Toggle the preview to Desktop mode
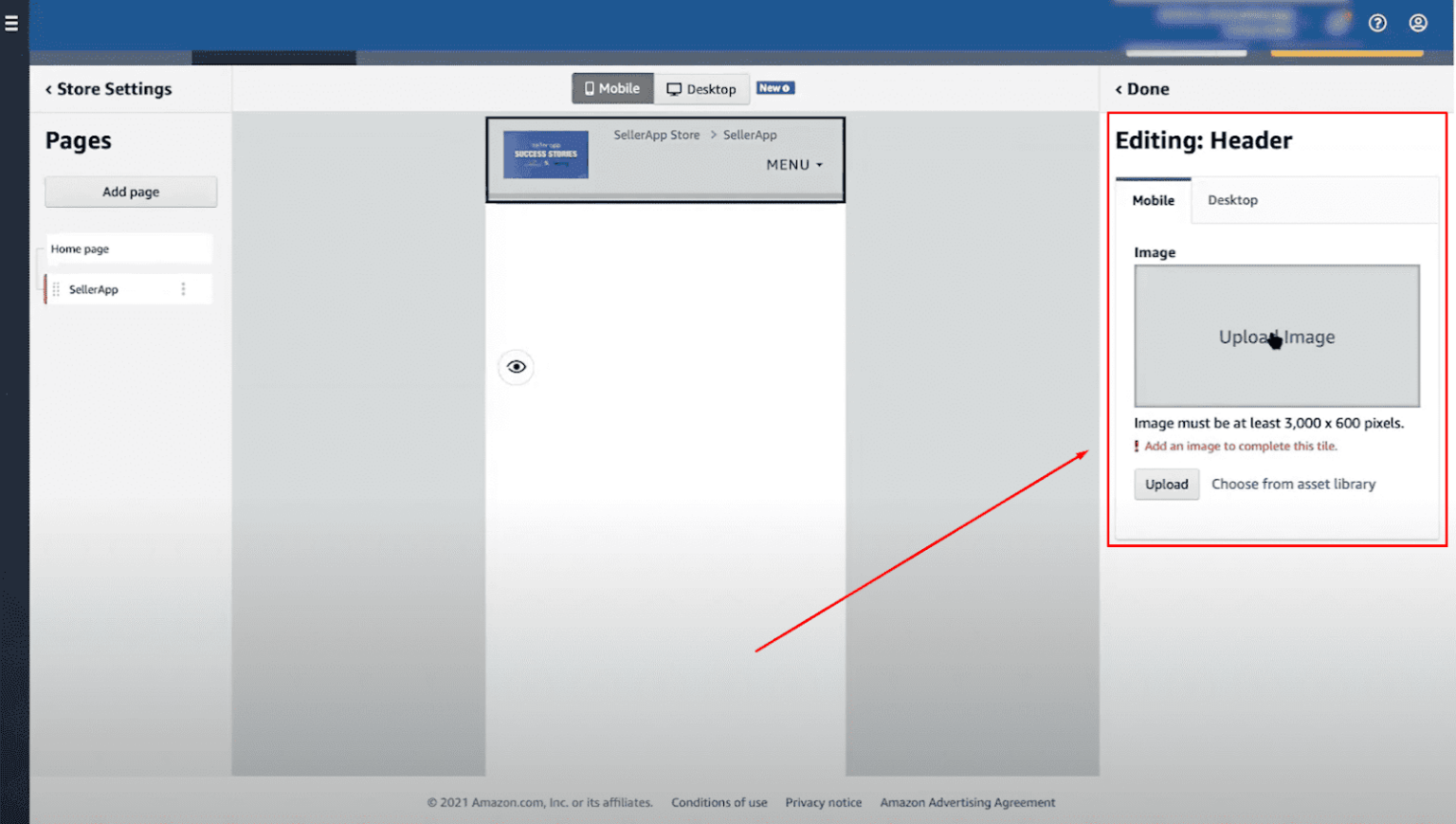 pyautogui.click(x=702, y=88)
